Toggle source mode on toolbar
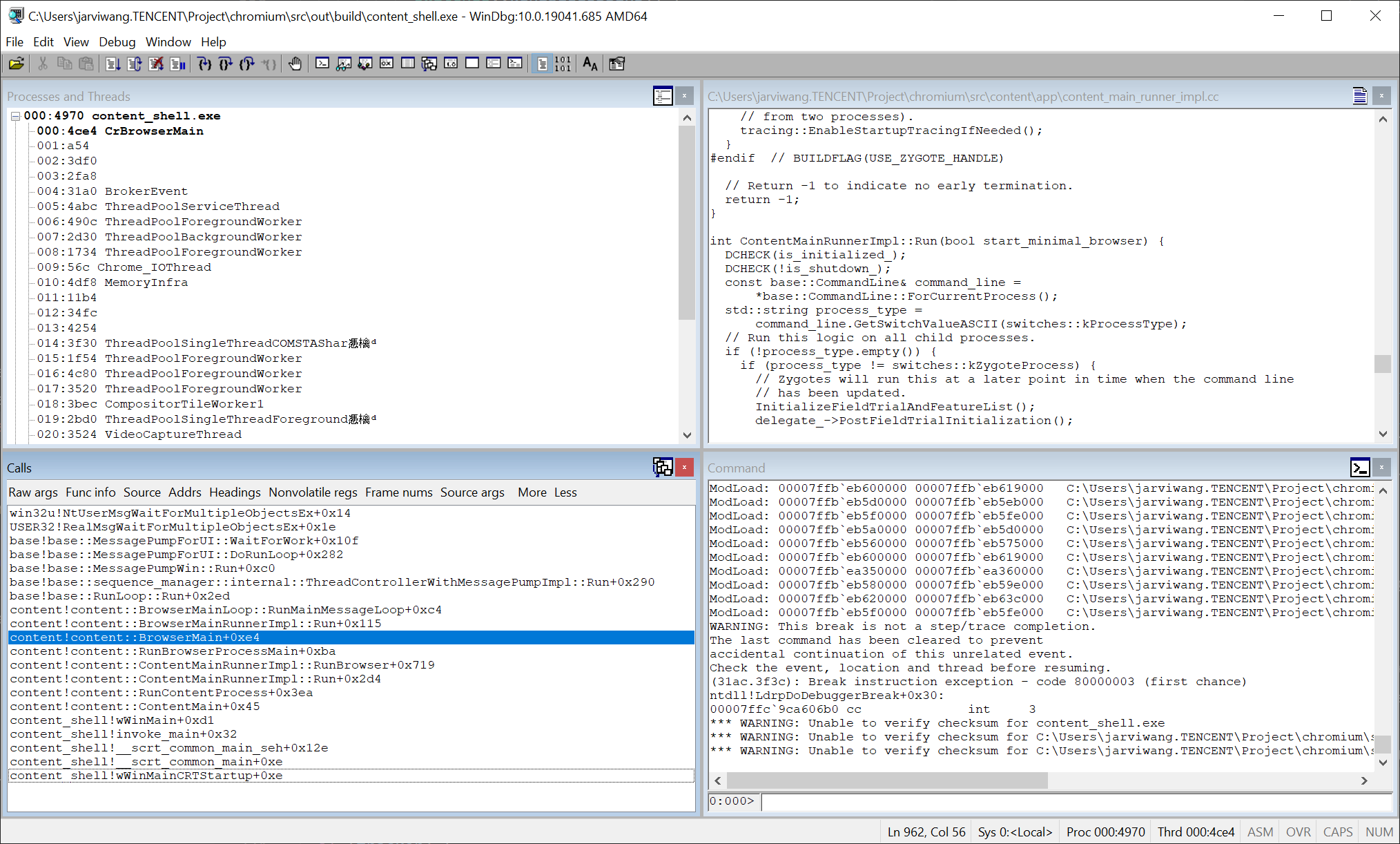 [542, 64]
